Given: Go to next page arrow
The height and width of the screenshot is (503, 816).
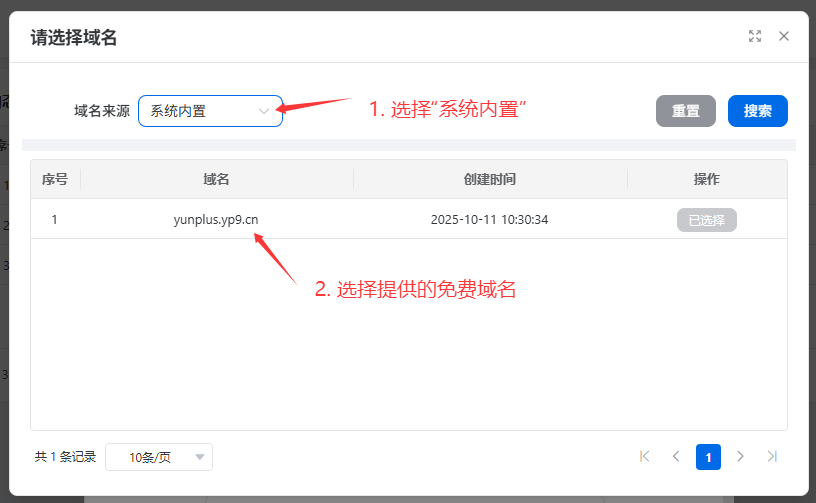Looking at the screenshot, I should coord(740,456).
